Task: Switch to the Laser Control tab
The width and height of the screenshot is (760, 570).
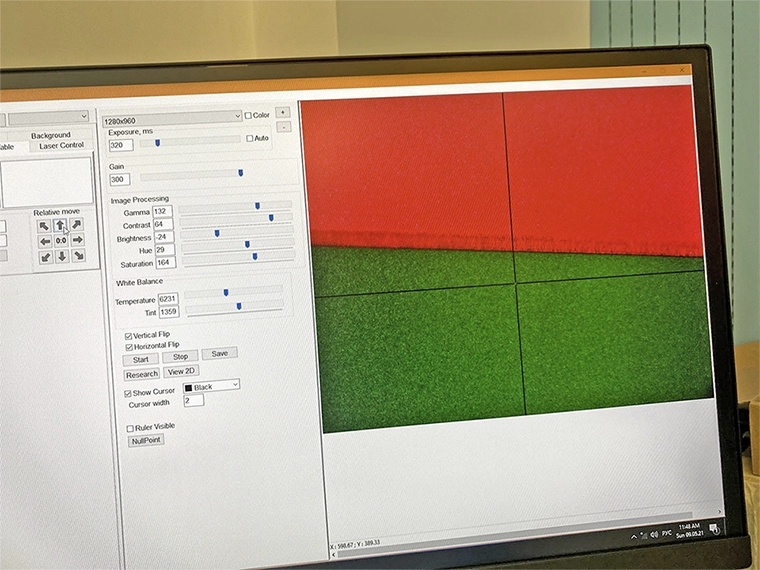Action: 61,146
